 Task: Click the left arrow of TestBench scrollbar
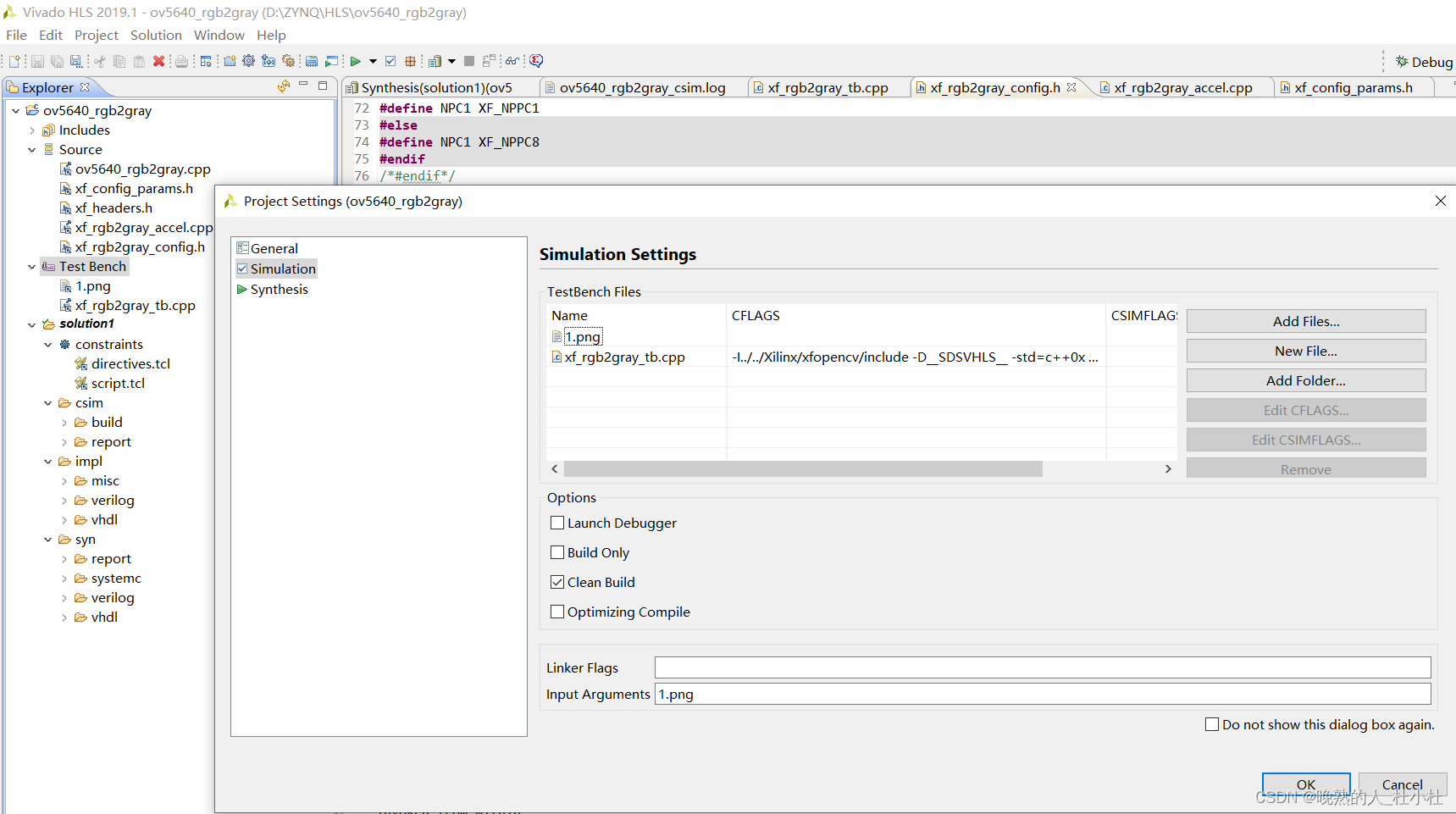click(555, 468)
